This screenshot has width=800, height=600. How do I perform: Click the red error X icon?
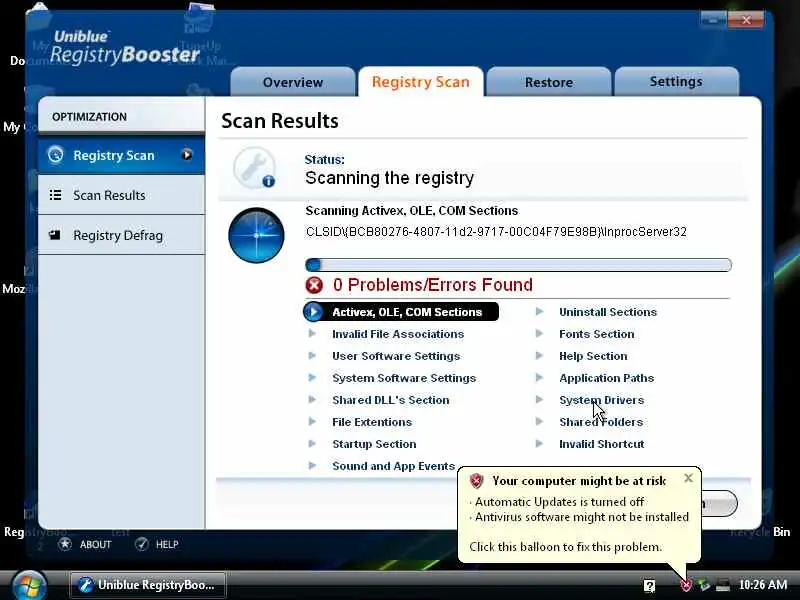click(x=314, y=285)
